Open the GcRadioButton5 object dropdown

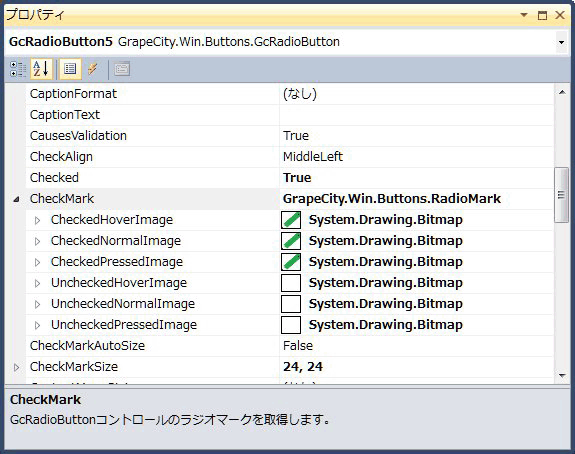(x=561, y=42)
